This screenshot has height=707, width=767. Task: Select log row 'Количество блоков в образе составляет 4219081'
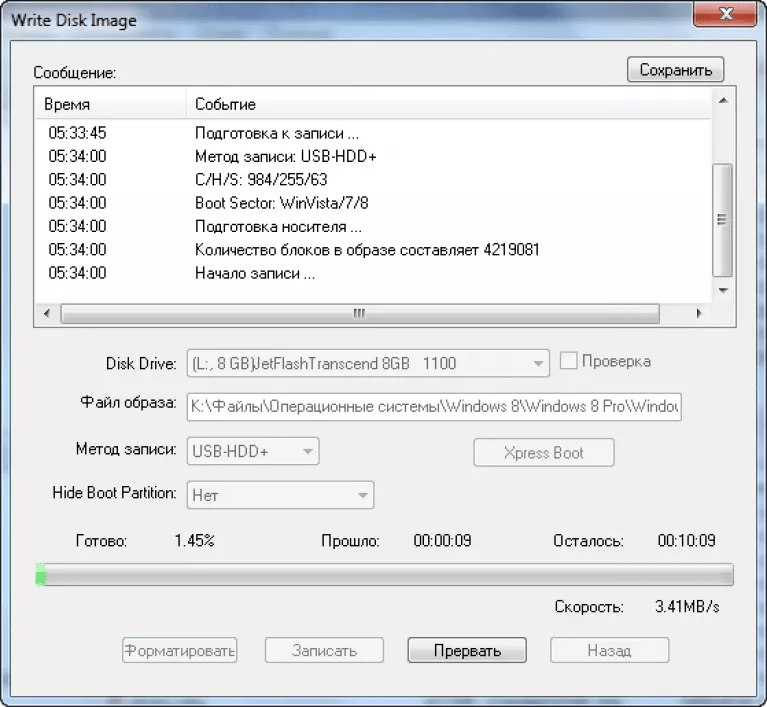point(373,250)
